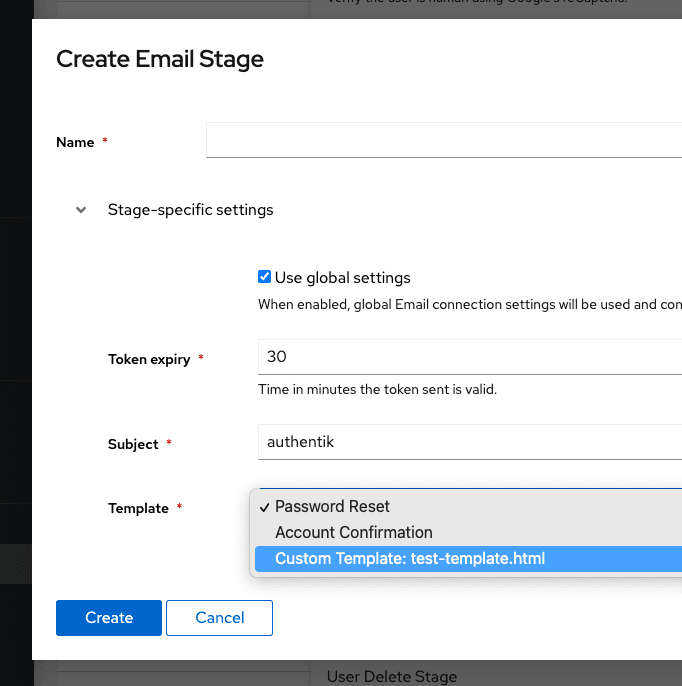
Task: Select Custom Template: test-template.html option
Action: 410,558
